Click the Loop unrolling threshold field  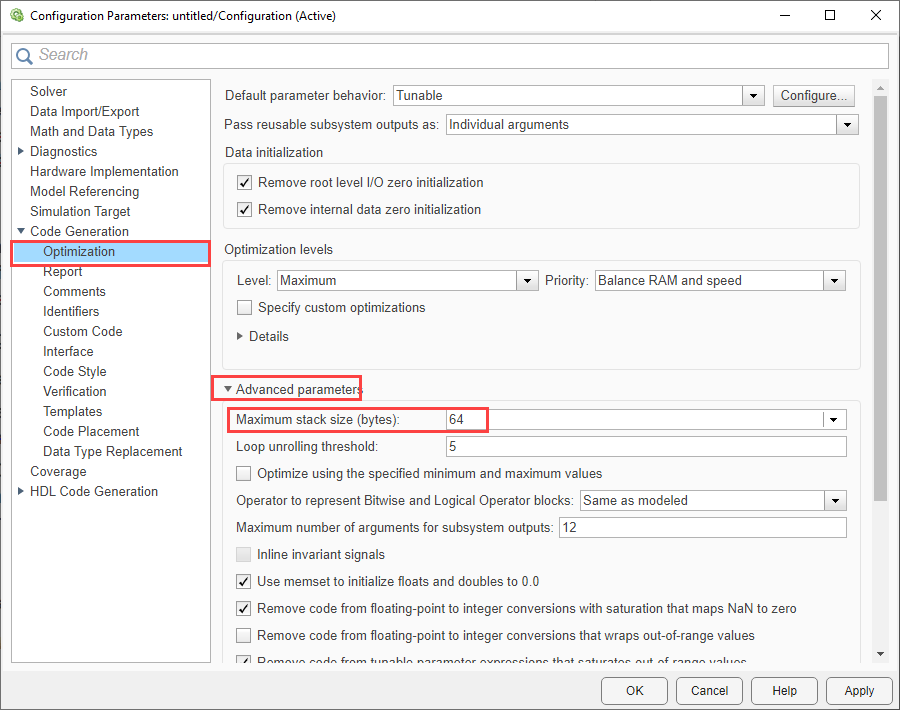[645, 447]
